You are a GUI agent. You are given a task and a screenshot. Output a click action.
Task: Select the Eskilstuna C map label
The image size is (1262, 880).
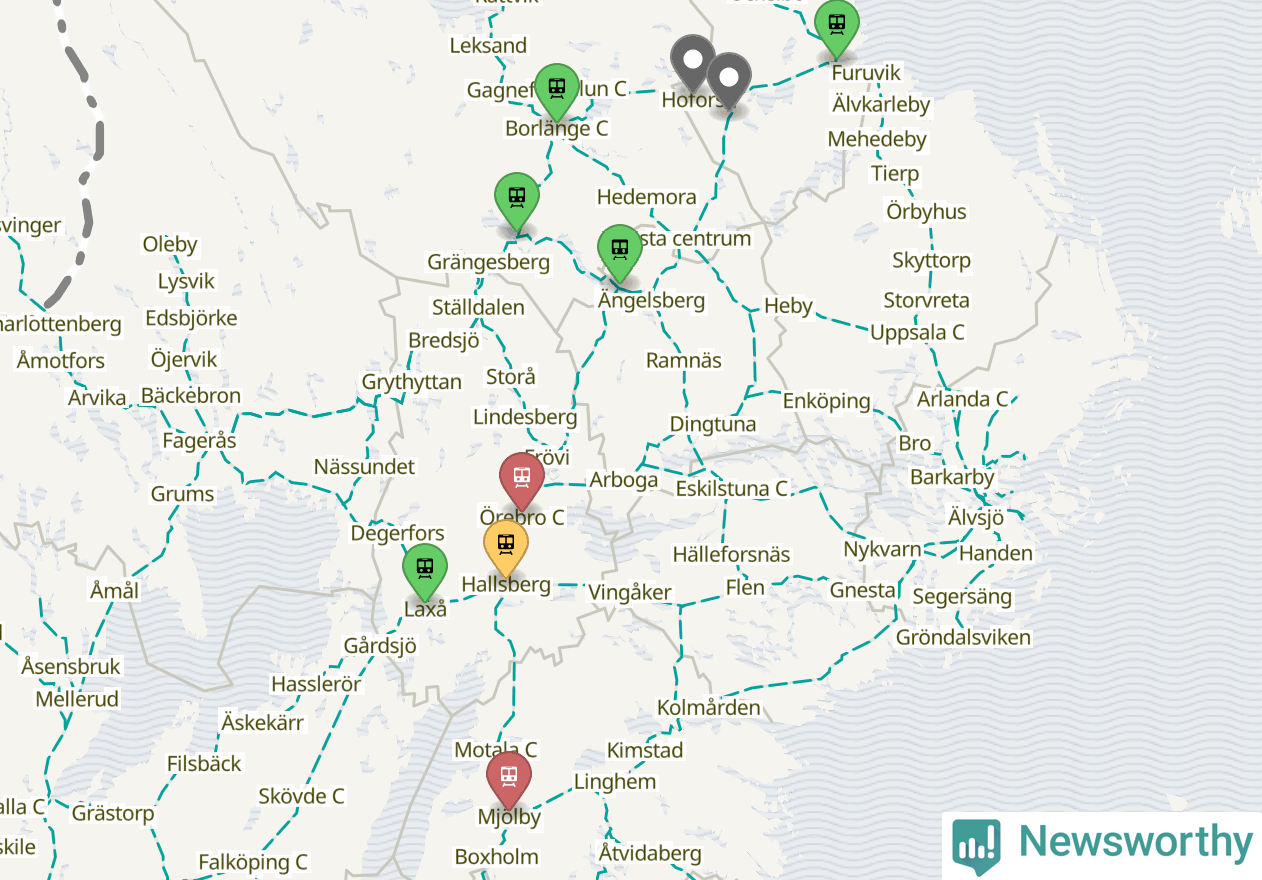click(x=732, y=489)
